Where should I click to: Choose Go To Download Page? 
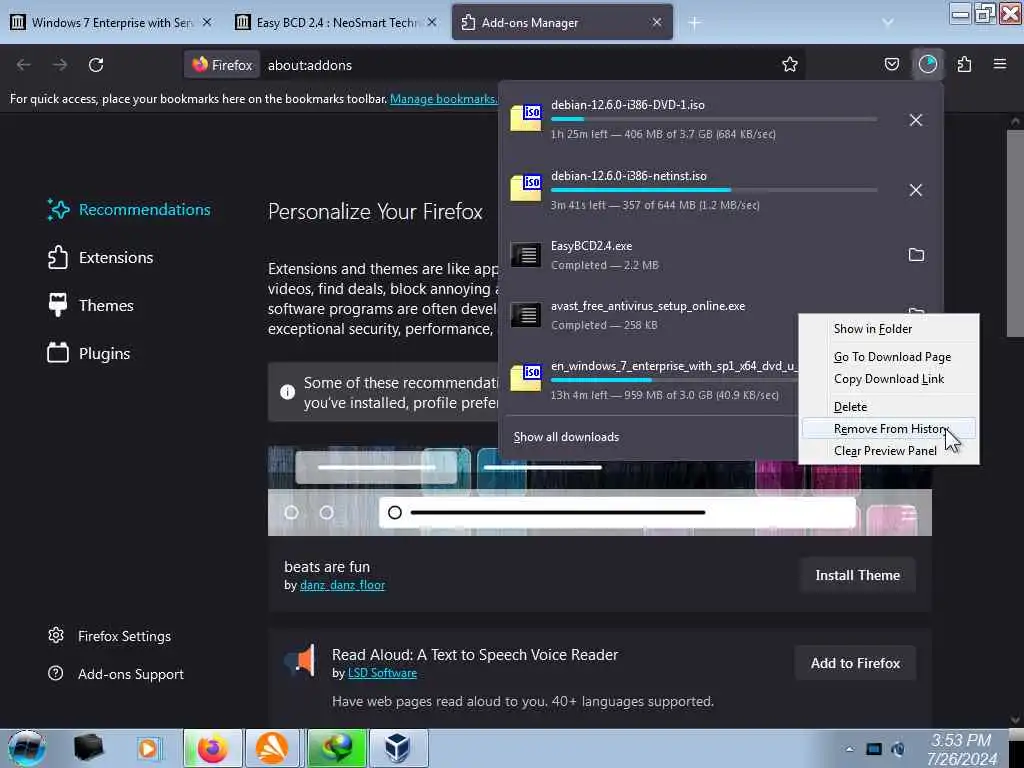point(888,357)
